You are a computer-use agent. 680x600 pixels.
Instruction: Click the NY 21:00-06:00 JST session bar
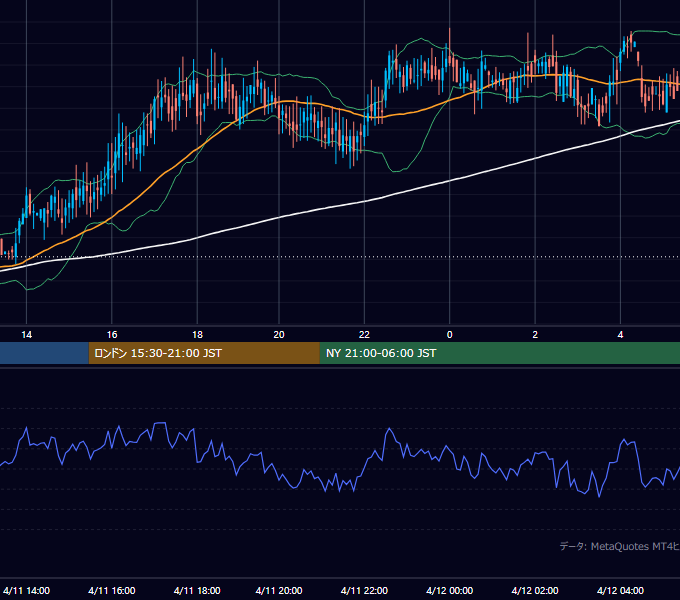[500, 353]
